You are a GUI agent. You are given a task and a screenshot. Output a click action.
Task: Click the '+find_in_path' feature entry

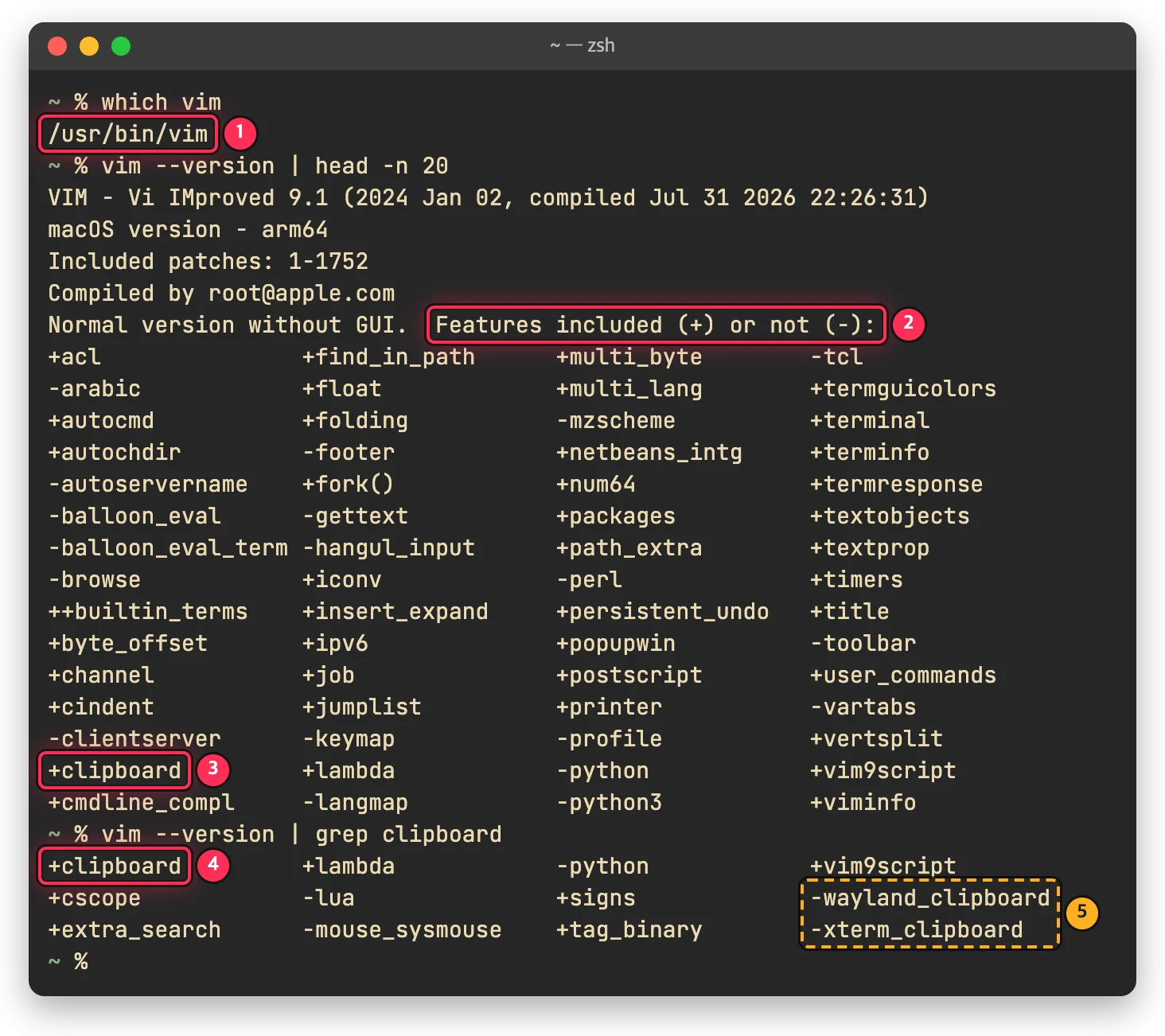pos(388,356)
